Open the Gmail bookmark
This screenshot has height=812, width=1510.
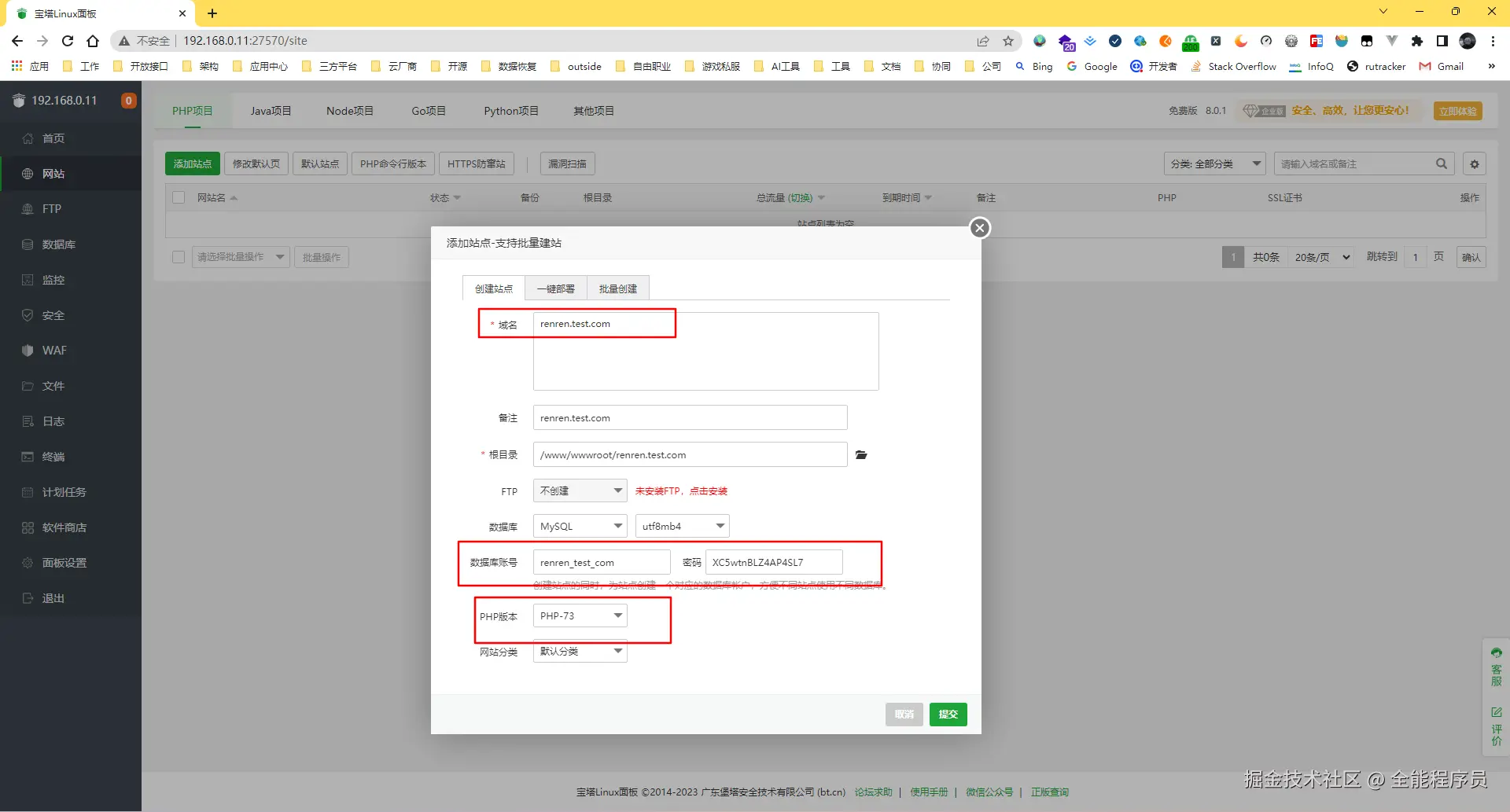pyautogui.click(x=1442, y=67)
